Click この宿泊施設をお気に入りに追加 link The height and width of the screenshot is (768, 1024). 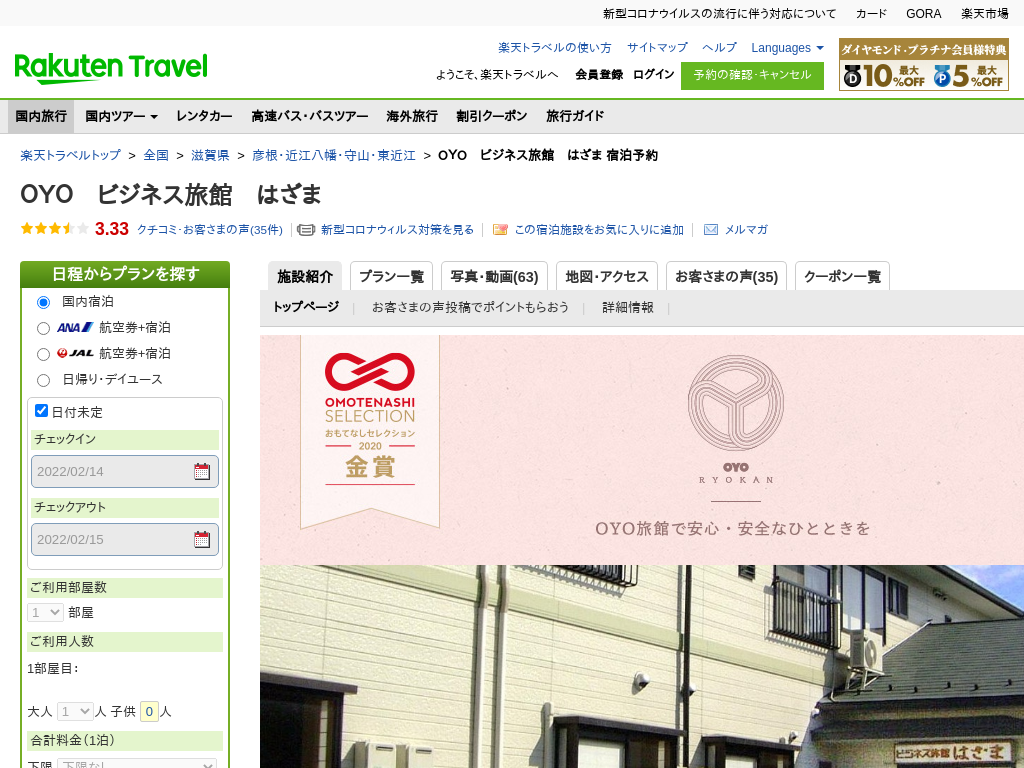pos(599,230)
